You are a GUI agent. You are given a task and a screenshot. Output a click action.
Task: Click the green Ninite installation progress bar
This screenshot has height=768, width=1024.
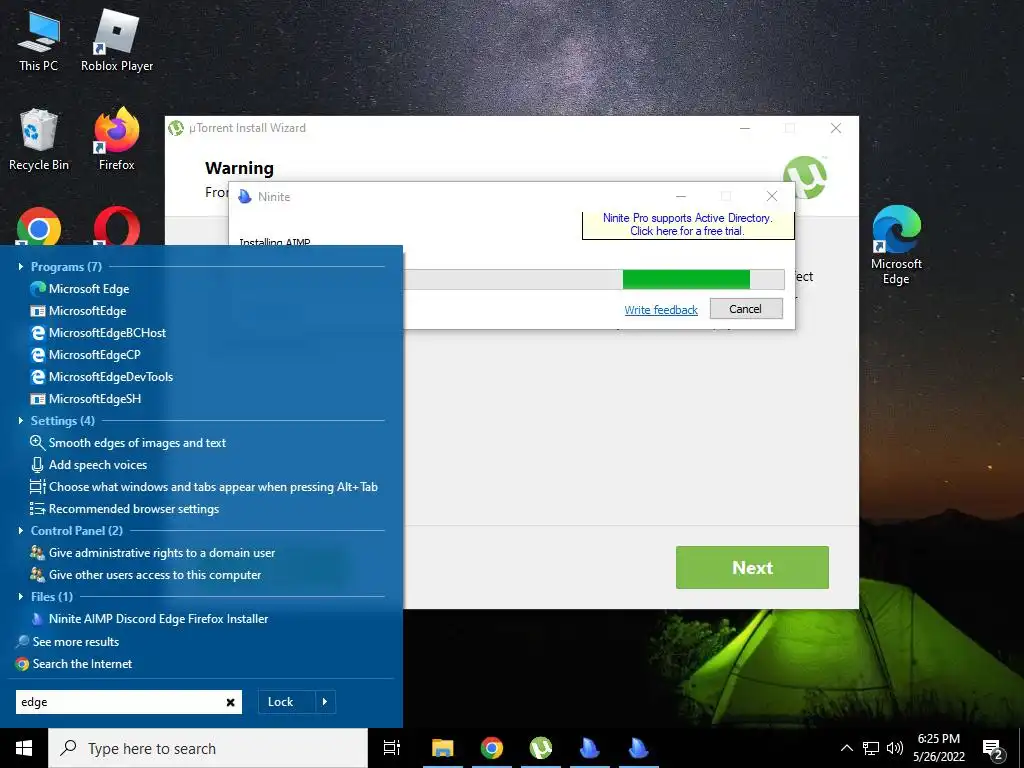coord(686,280)
